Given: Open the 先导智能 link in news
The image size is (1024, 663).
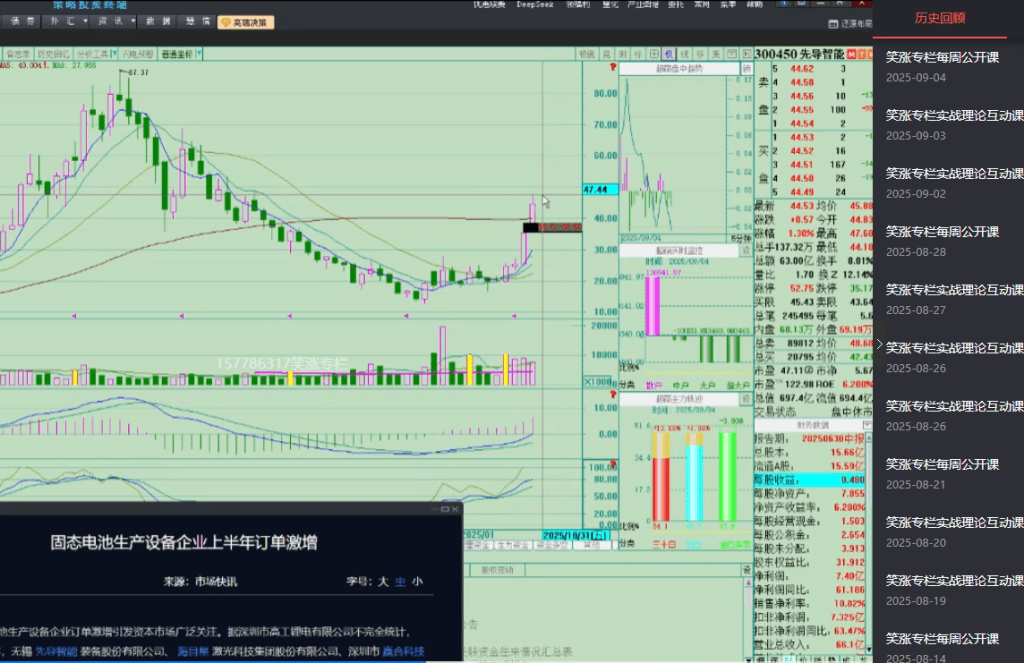Looking at the screenshot, I should 56,651.
